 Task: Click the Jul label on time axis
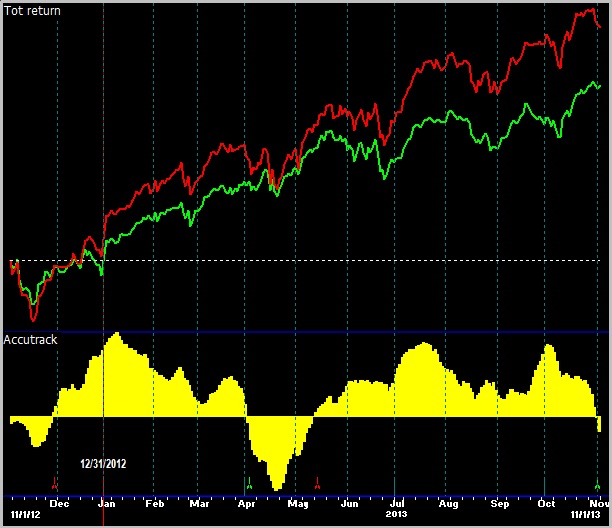click(397, 504)
